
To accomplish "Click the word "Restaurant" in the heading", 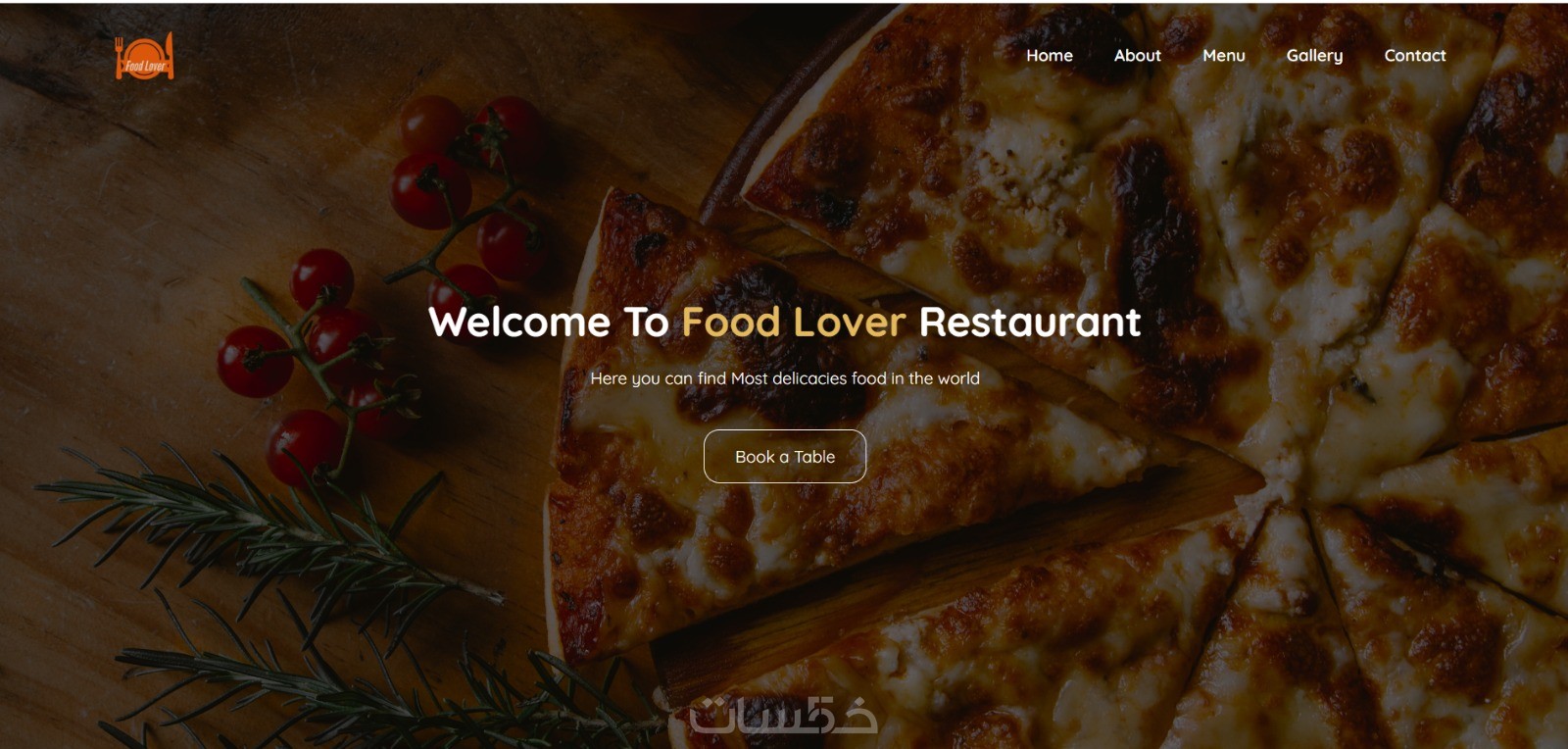I will click(x=1030, y=323).
